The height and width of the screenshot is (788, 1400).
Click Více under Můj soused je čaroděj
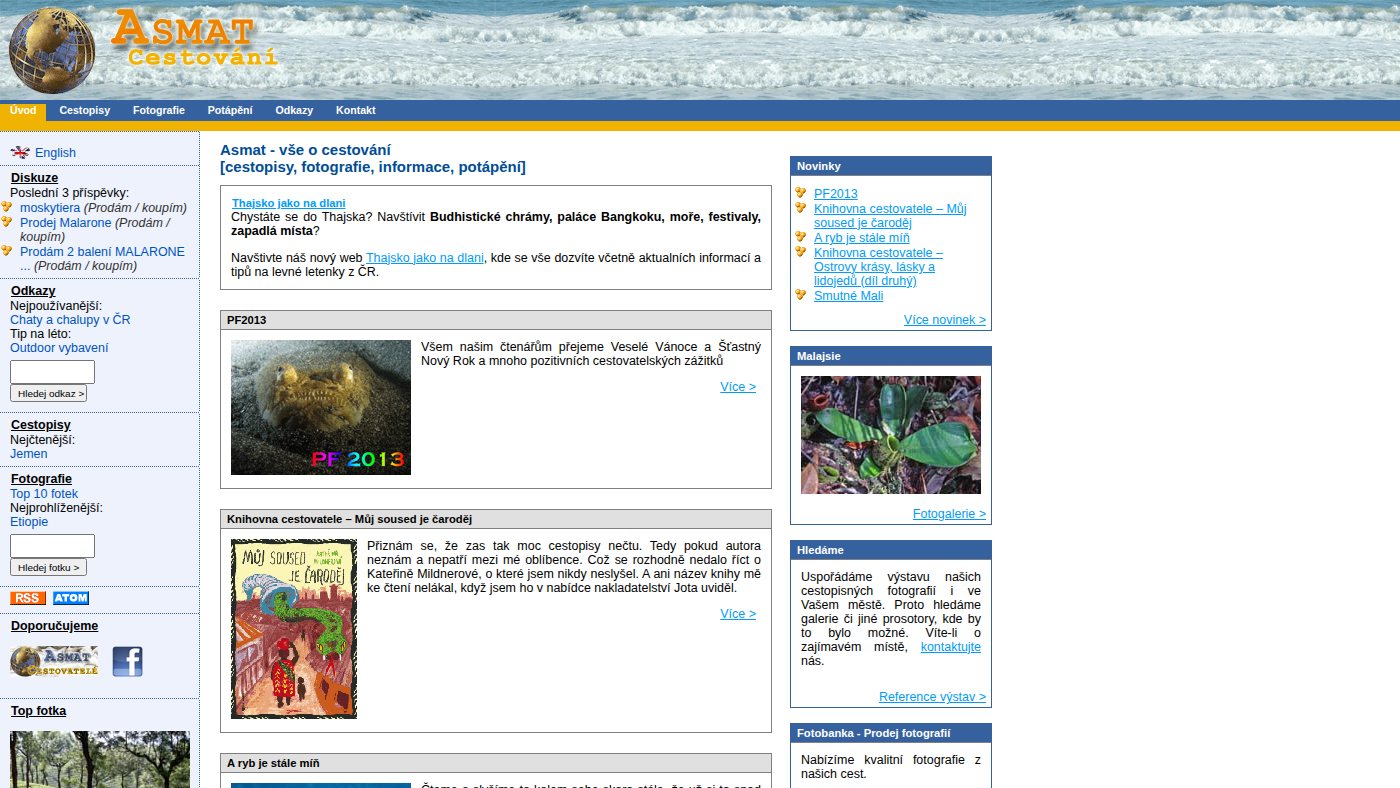point(738,614)
